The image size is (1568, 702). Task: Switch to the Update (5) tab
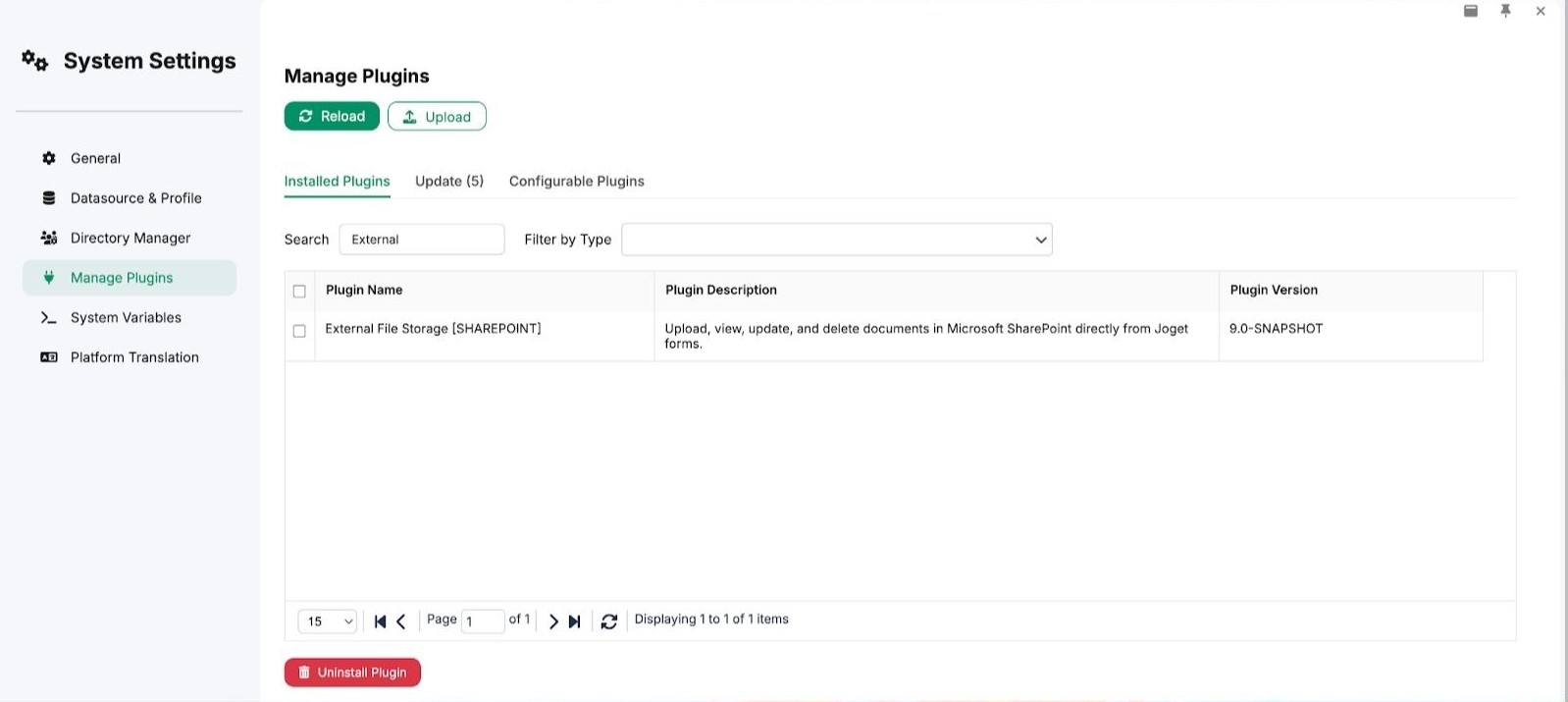coord(449,182)
